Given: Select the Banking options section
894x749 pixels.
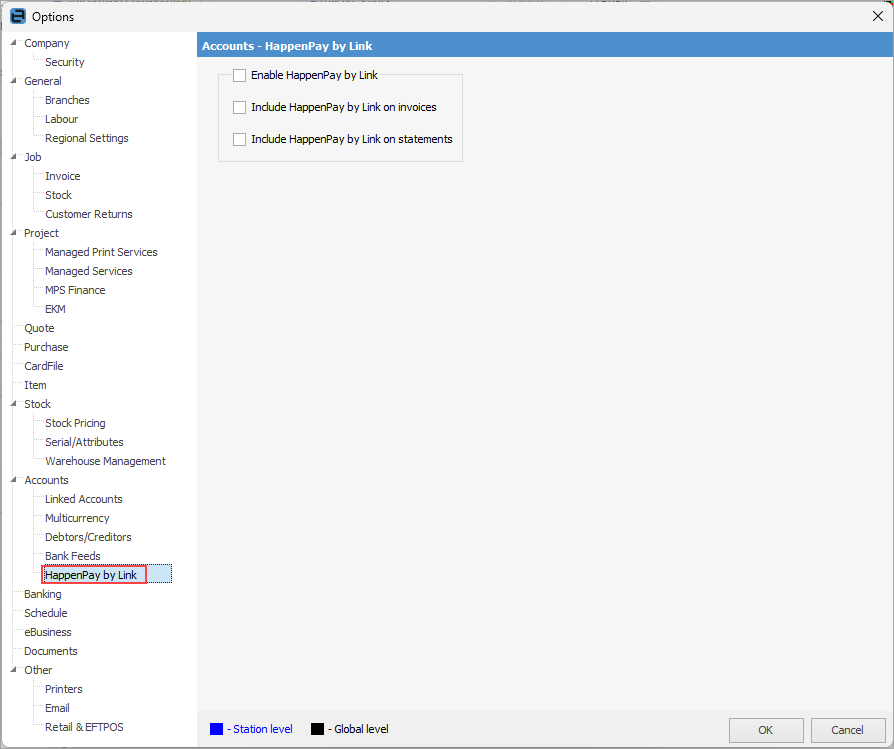Looking at the screenshot, I should click(x=43, y=594).
